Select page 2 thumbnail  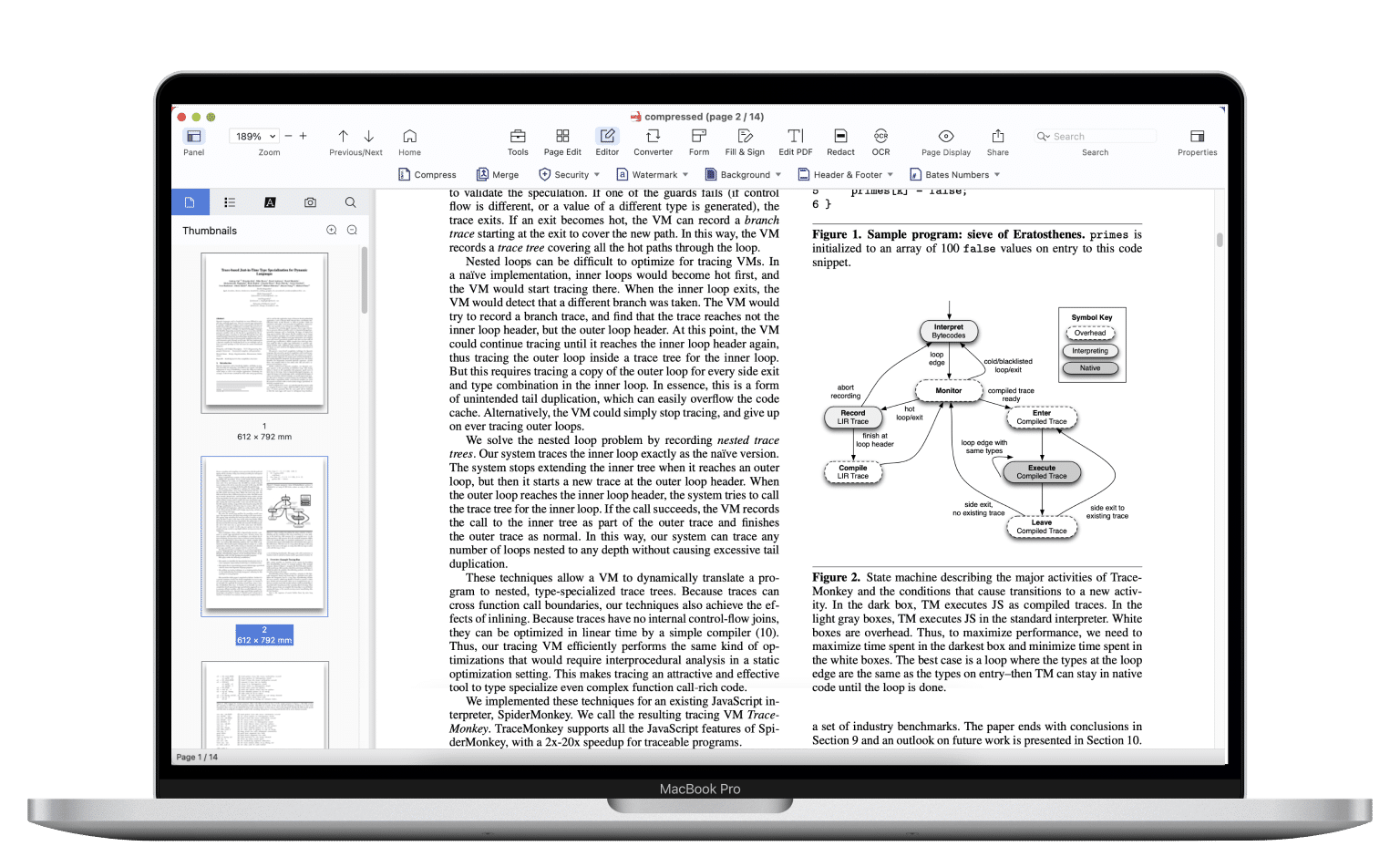click(264, 536)
